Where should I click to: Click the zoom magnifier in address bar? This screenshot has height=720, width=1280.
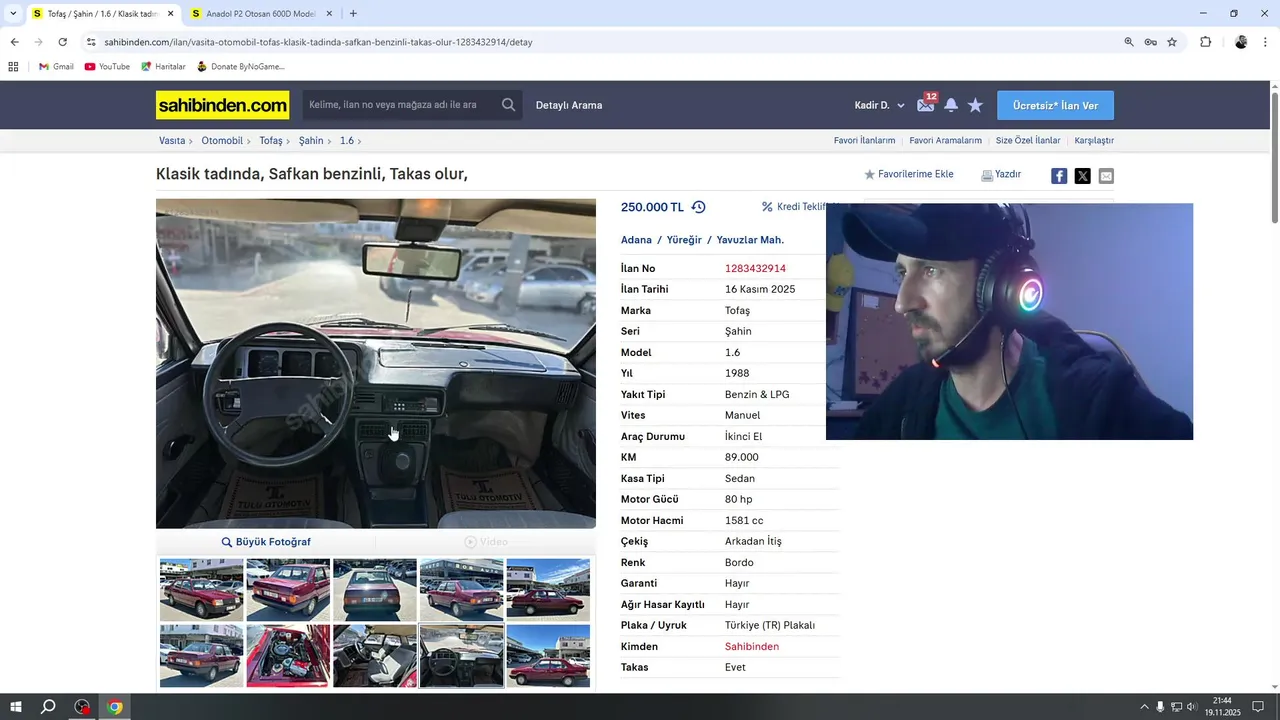coord(1129,42)
